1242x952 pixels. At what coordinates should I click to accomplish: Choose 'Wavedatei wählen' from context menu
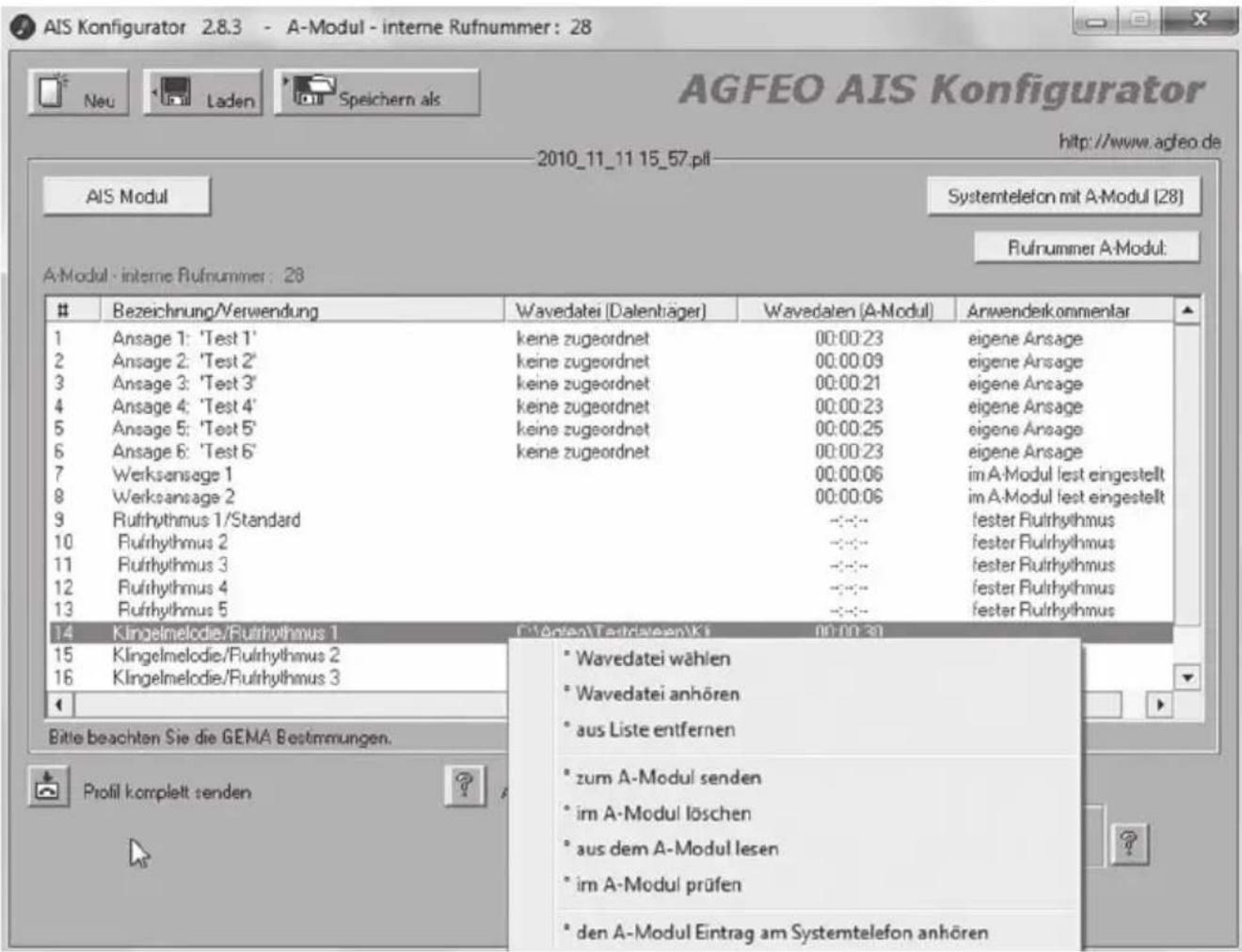653,658
